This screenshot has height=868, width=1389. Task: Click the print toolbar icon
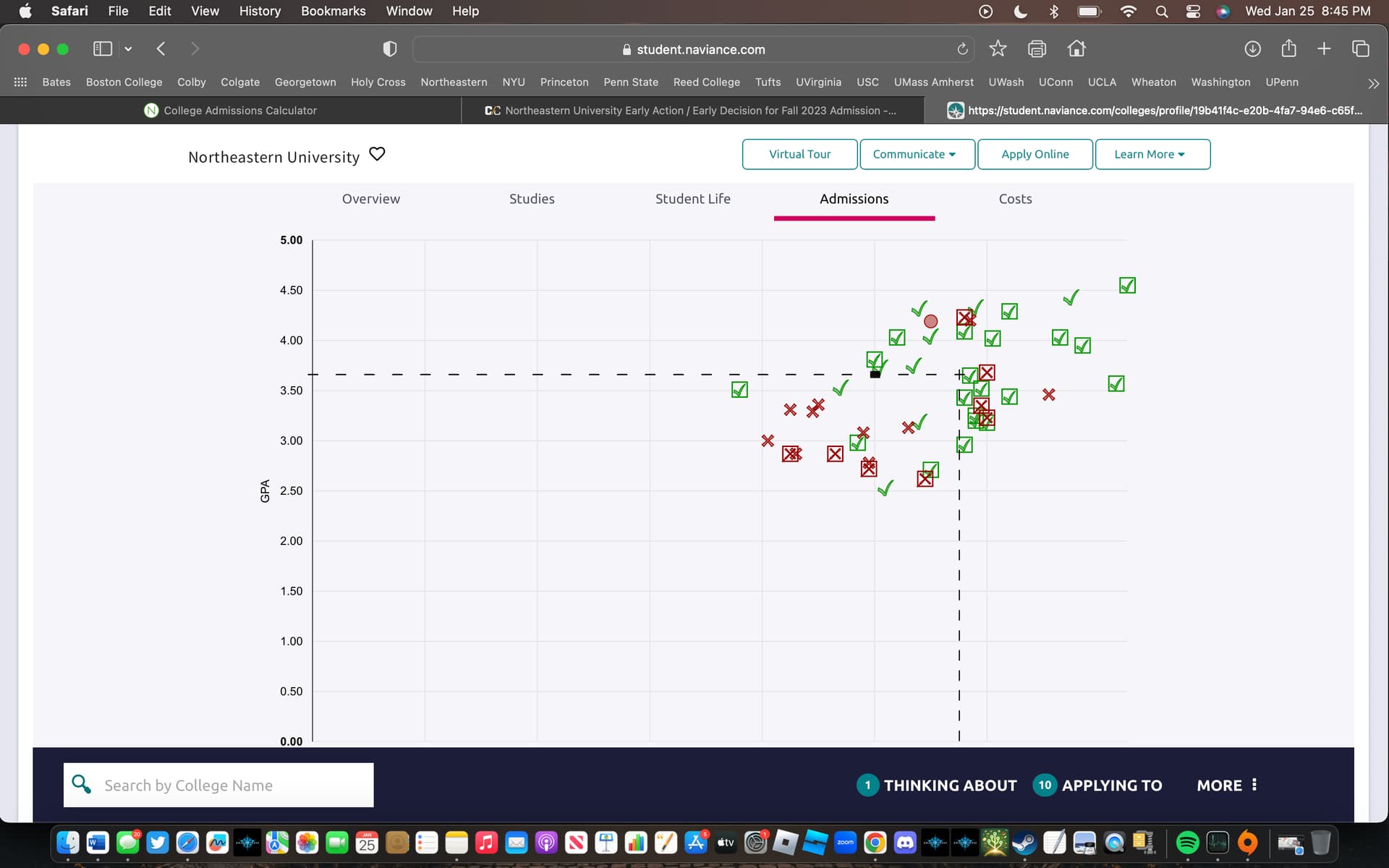(x=1037, y=48)
